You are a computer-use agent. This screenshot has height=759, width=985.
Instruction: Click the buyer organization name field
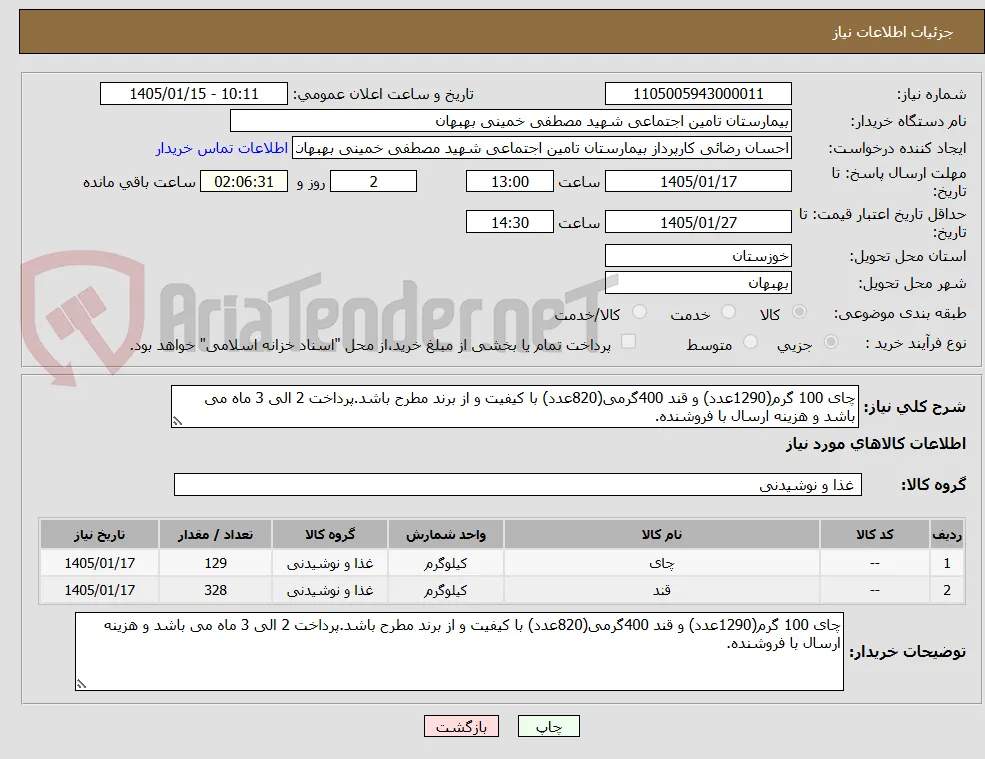coord(511,121)
